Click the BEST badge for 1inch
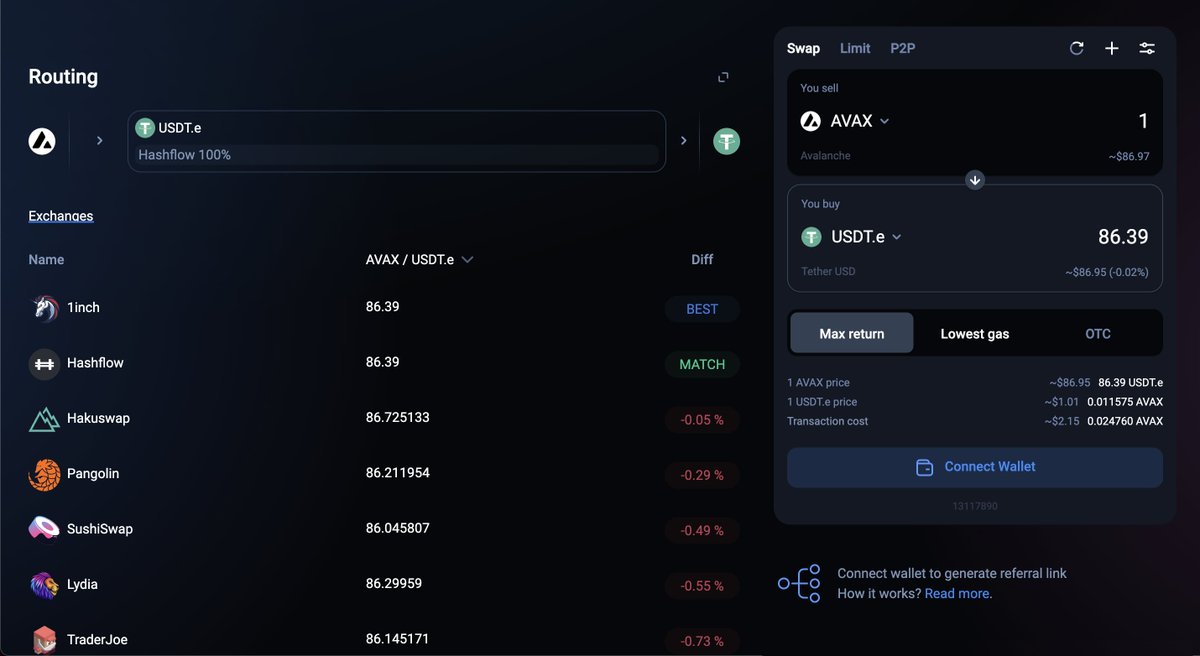 [702, 309]
